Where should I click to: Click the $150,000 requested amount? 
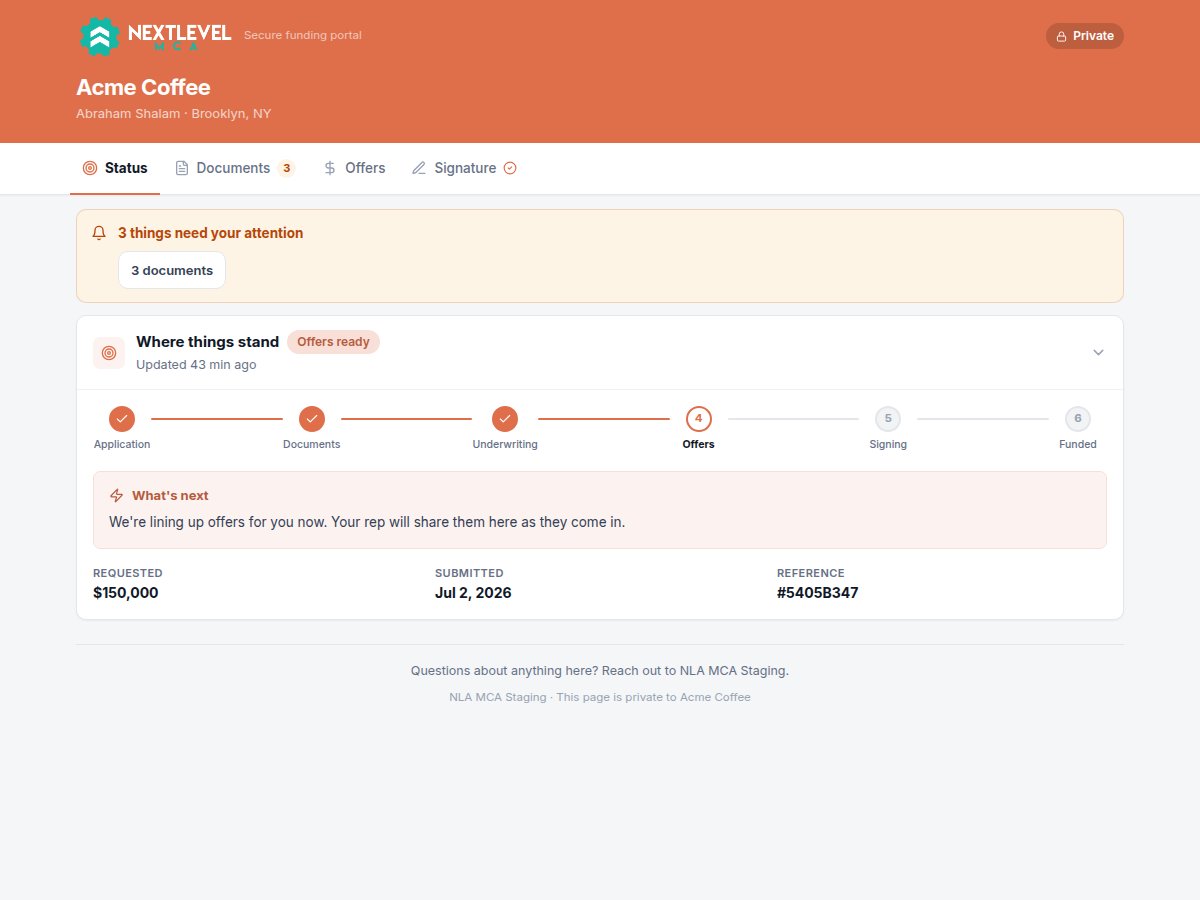(x=126, y=593)
